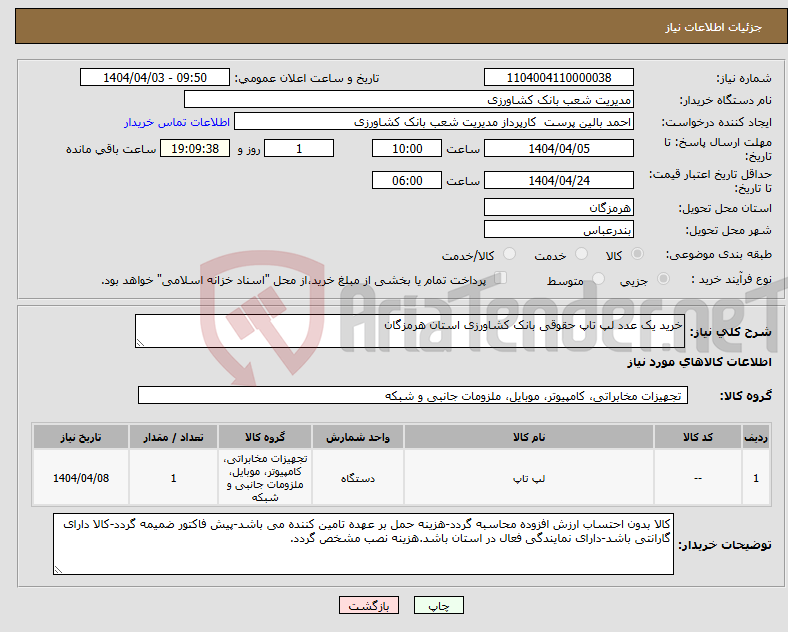Screen dimensions: 788x632
Task: Click the شماره نیاز field 1104004110000038
Action: click(x=558, y=77)
